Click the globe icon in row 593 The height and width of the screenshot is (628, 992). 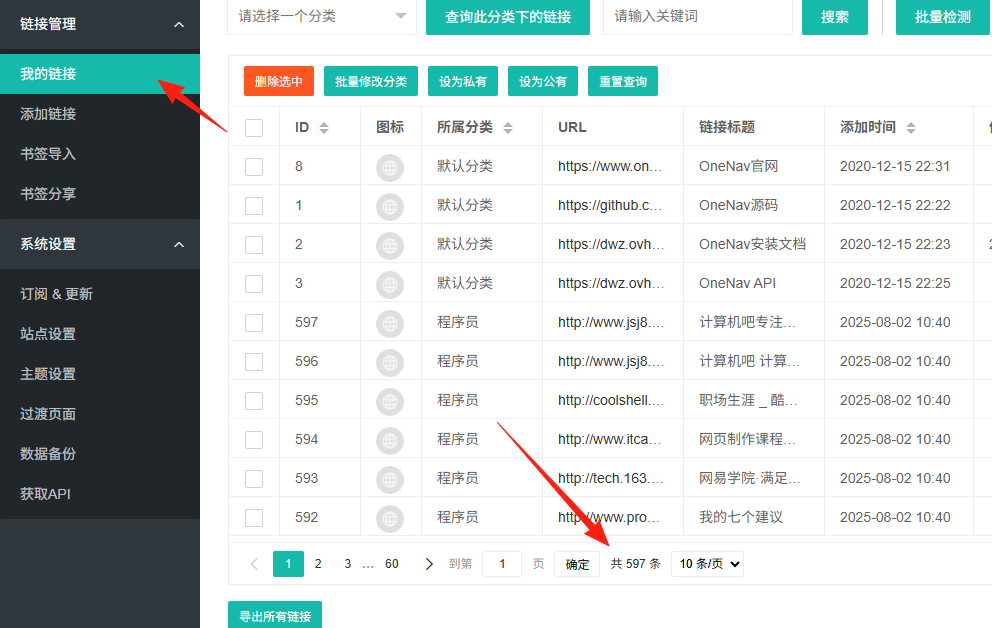(x=390, y=479)
